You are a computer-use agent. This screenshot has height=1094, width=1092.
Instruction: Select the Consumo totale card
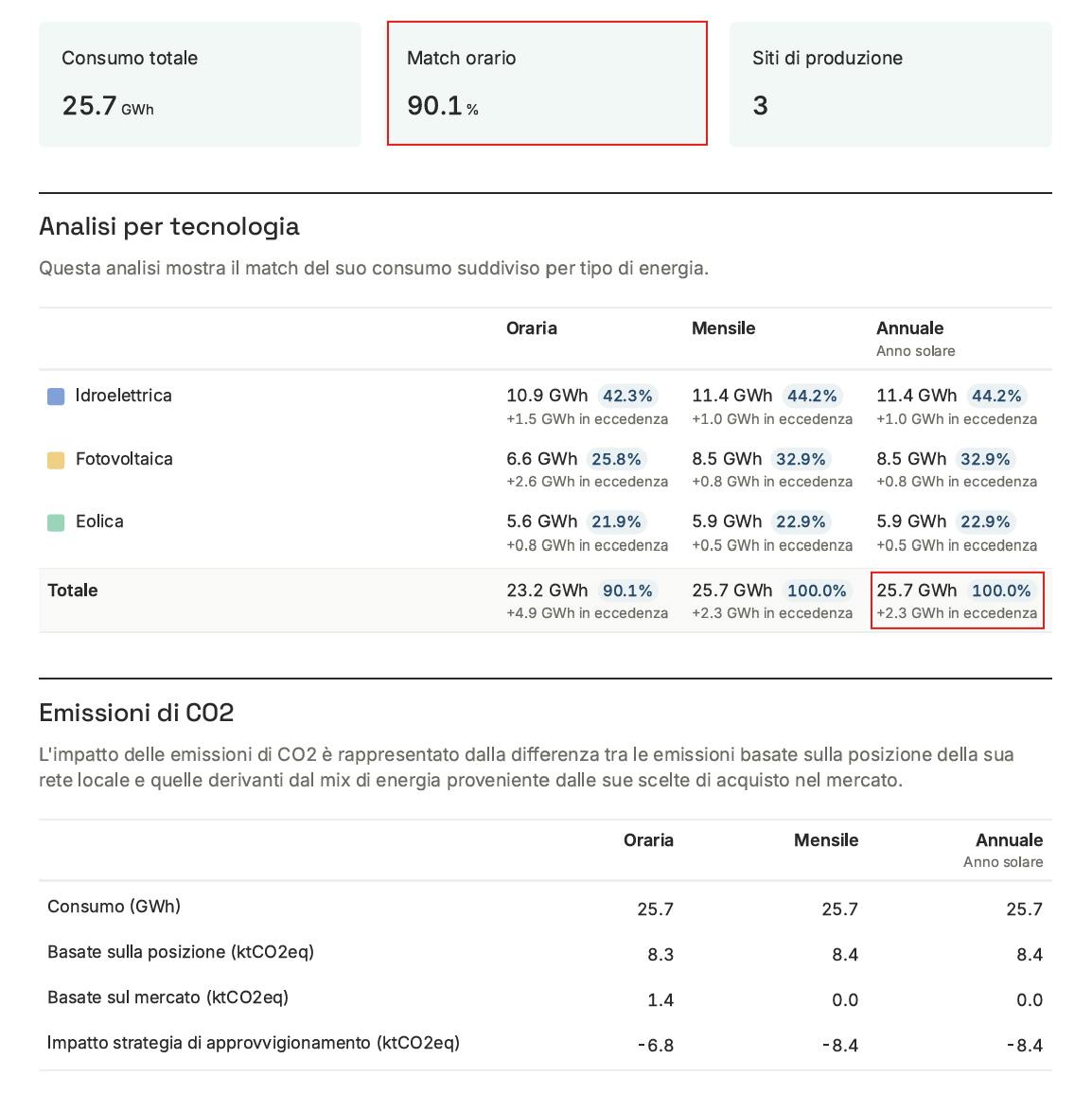pyautogui.click(x=200, y=84)
